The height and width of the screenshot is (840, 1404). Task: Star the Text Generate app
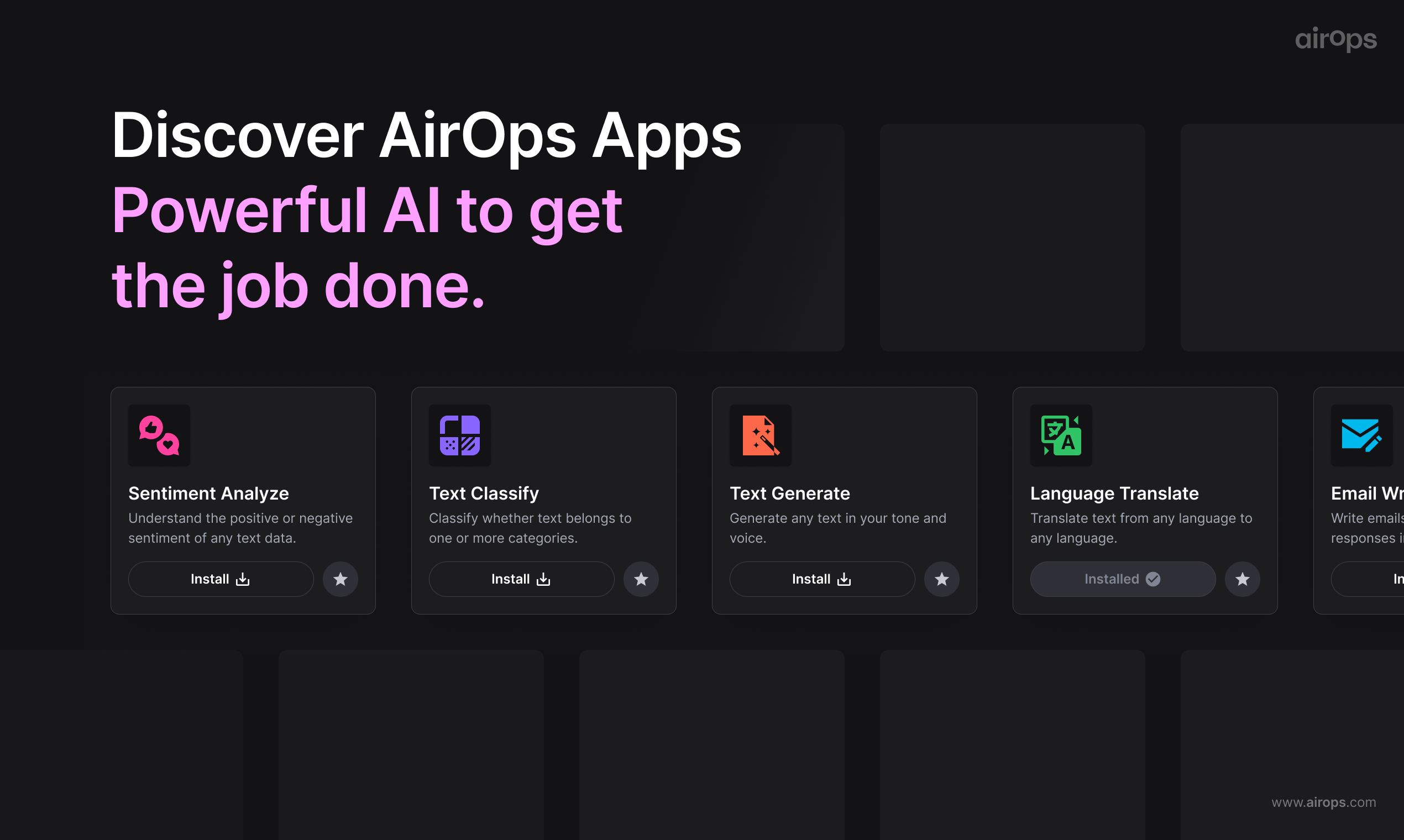[x=941, y=579]
